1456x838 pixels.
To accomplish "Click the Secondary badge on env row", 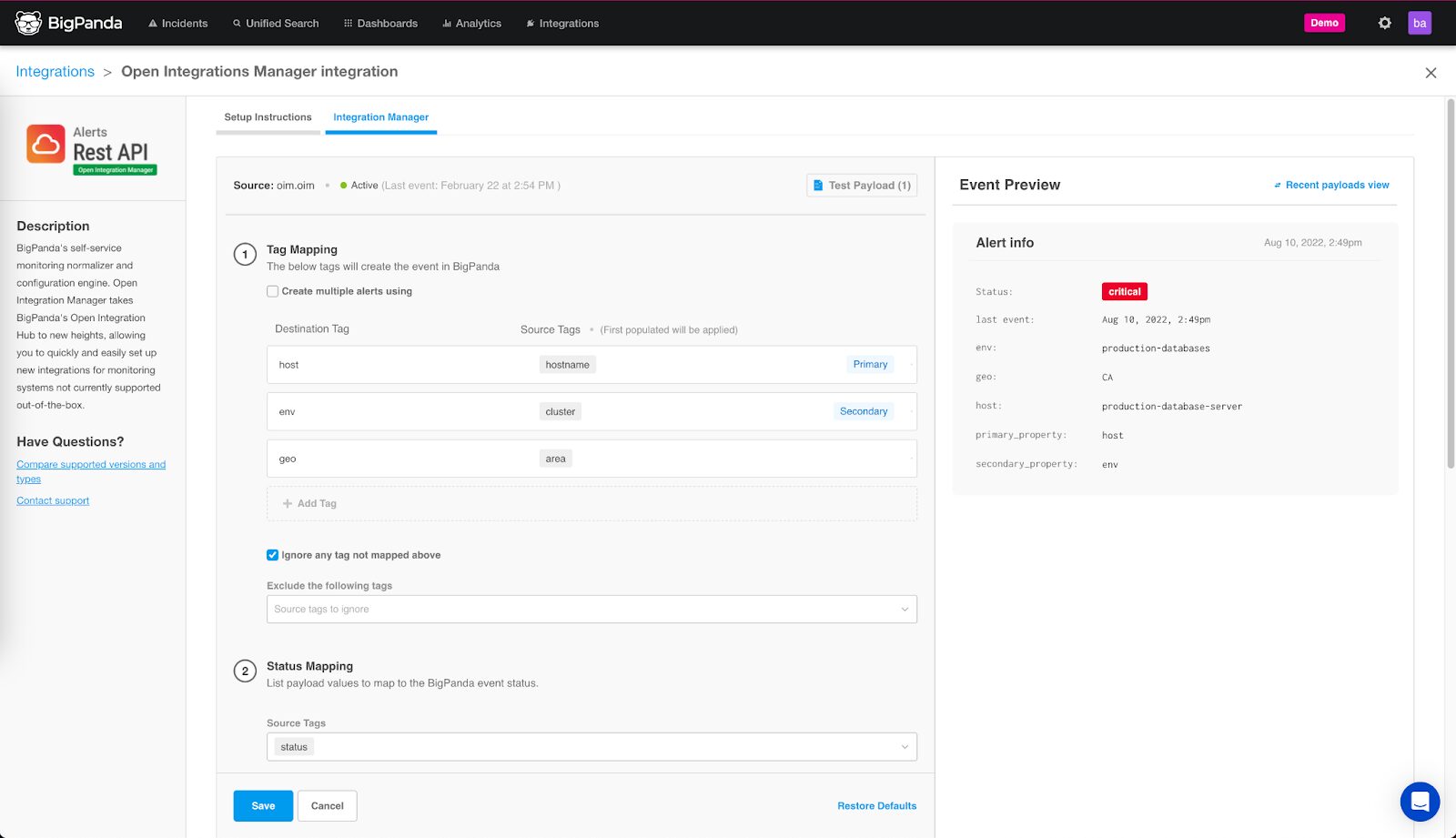I will click(863, 412).
